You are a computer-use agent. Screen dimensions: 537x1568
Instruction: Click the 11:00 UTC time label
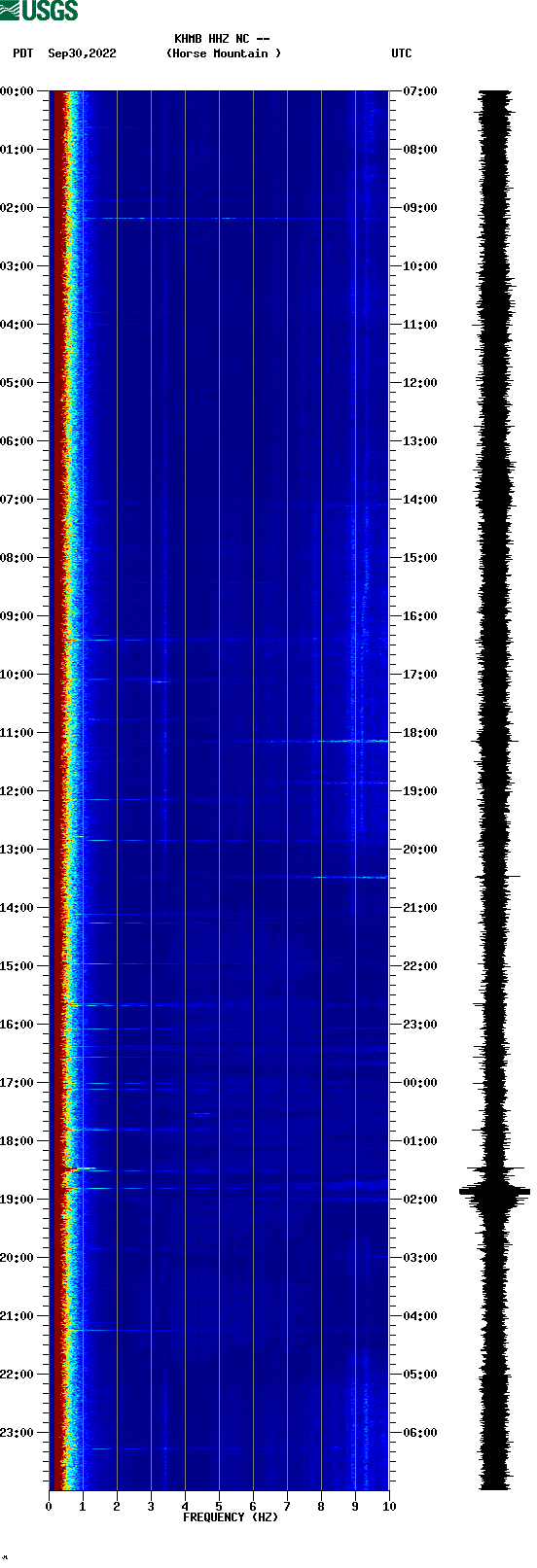click(420, 325)
